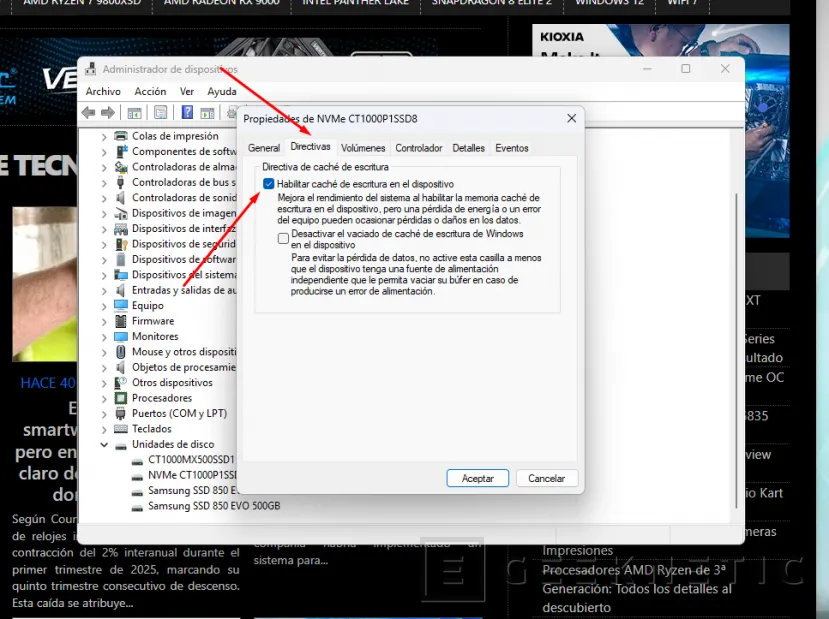This screenshot has width=829, height=619.
Task: Open the Ayuda menu
Action: click(x=222, y=91)
